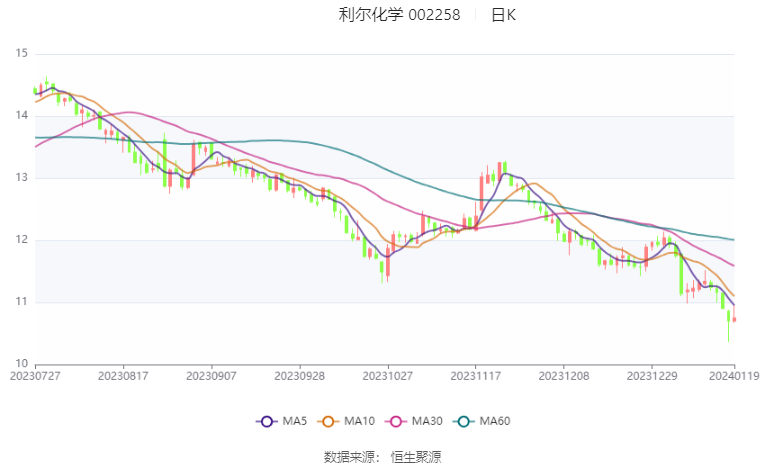Toggle the MA5 purple legend marker
Viewport: 765px width, 465px height.
pos(266,421)
